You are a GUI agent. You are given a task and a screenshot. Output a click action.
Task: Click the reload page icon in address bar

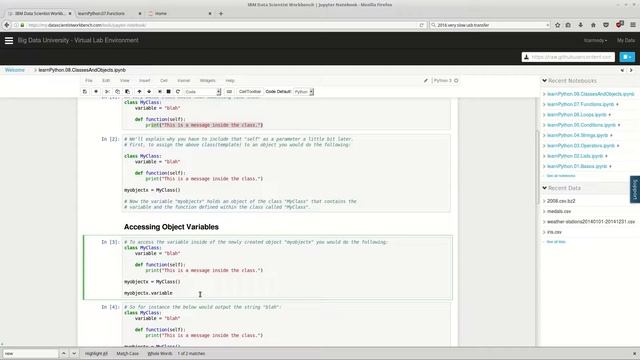422,25
